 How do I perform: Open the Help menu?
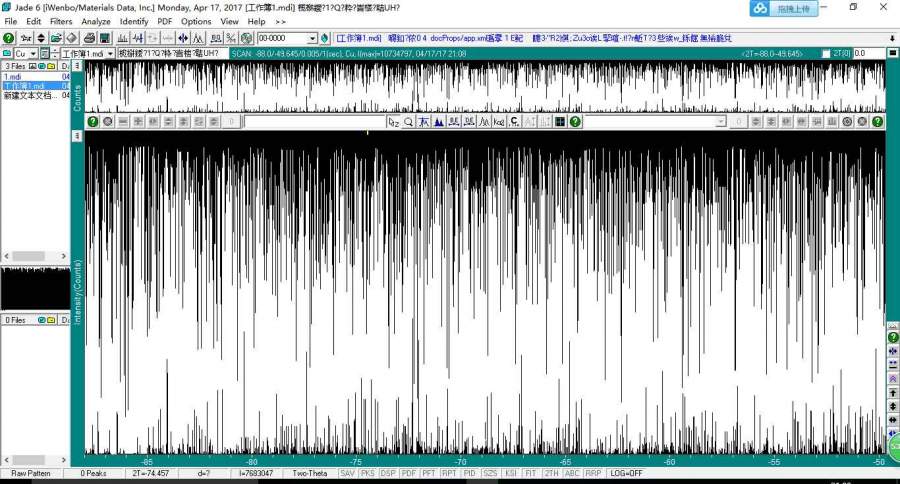[x=256, y=21]
